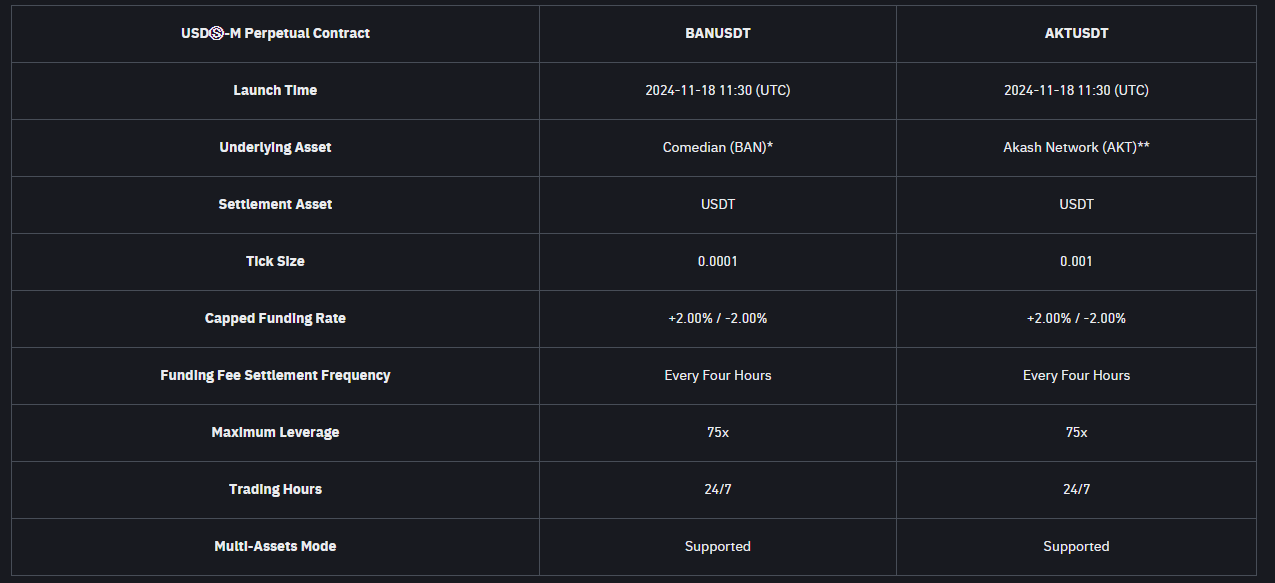This screenshot has width=1275, height=583.
Task: Select AKTUSDT's Every Four Hours cell
Action: [1076, 375]
